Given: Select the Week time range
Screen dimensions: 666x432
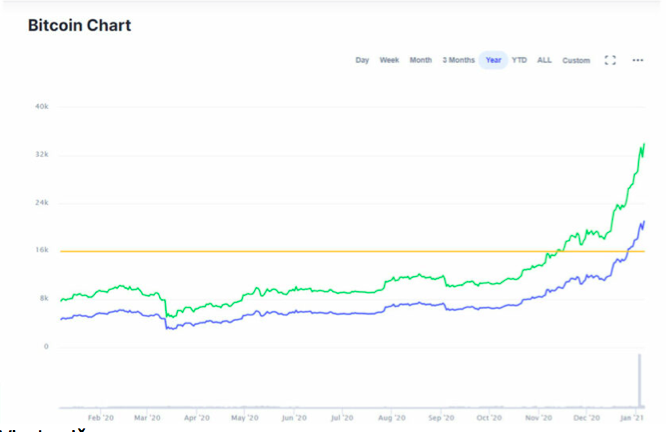Looking at the screenshot, I should coord(389,60).
